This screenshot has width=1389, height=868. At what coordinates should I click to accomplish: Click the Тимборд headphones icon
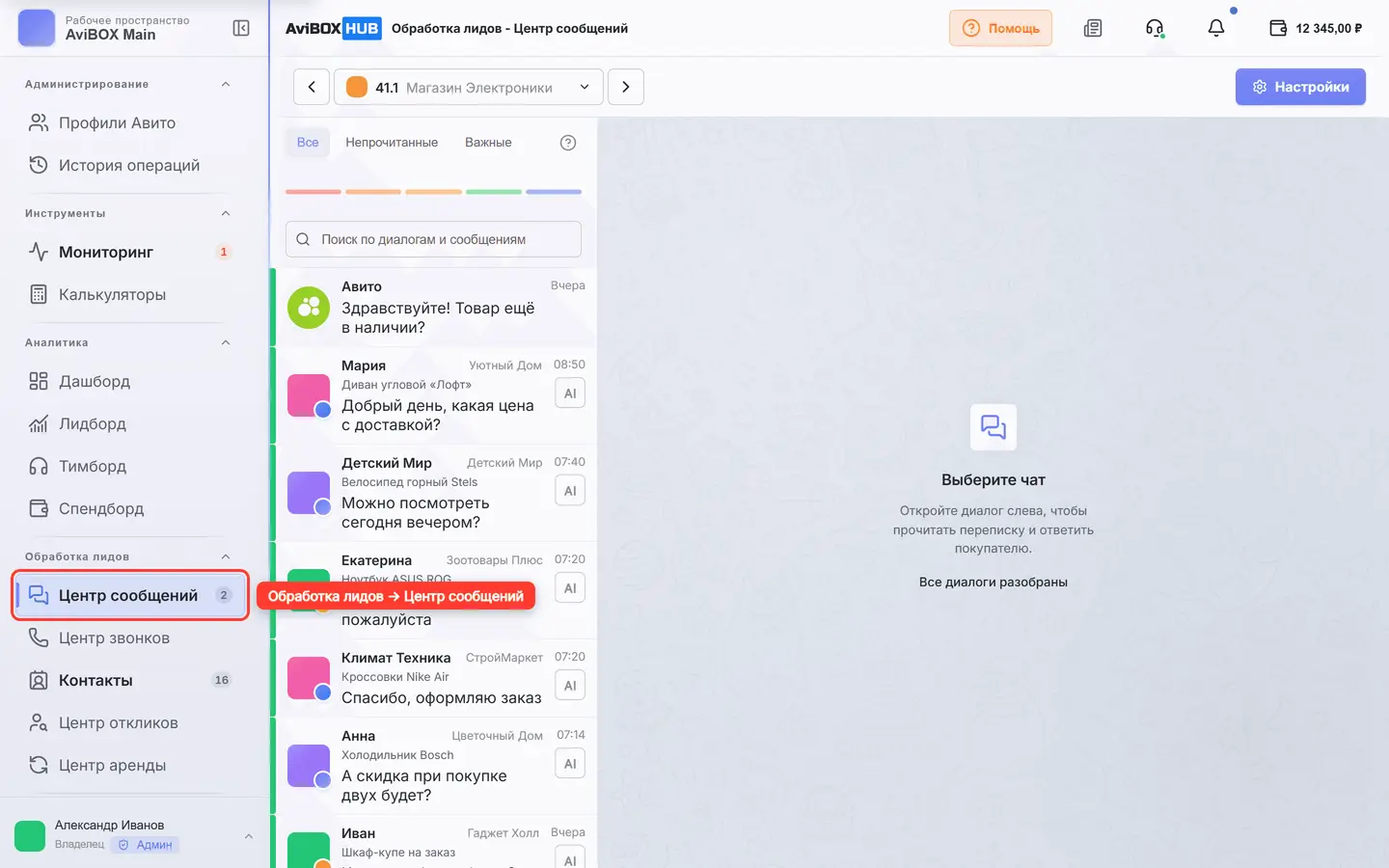click(39, 466)
